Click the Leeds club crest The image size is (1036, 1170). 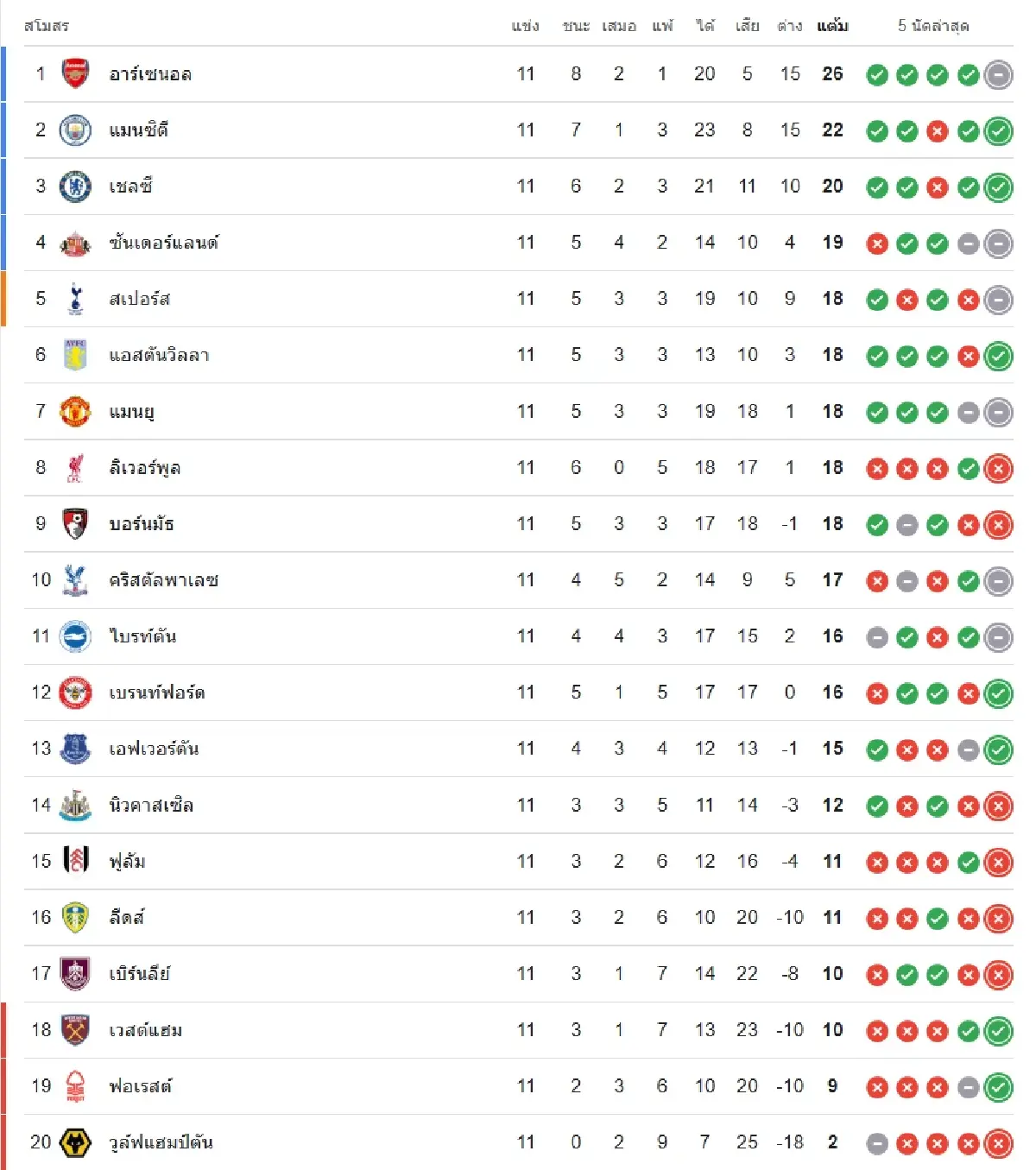pyautogui.click(x=75, y=918)
